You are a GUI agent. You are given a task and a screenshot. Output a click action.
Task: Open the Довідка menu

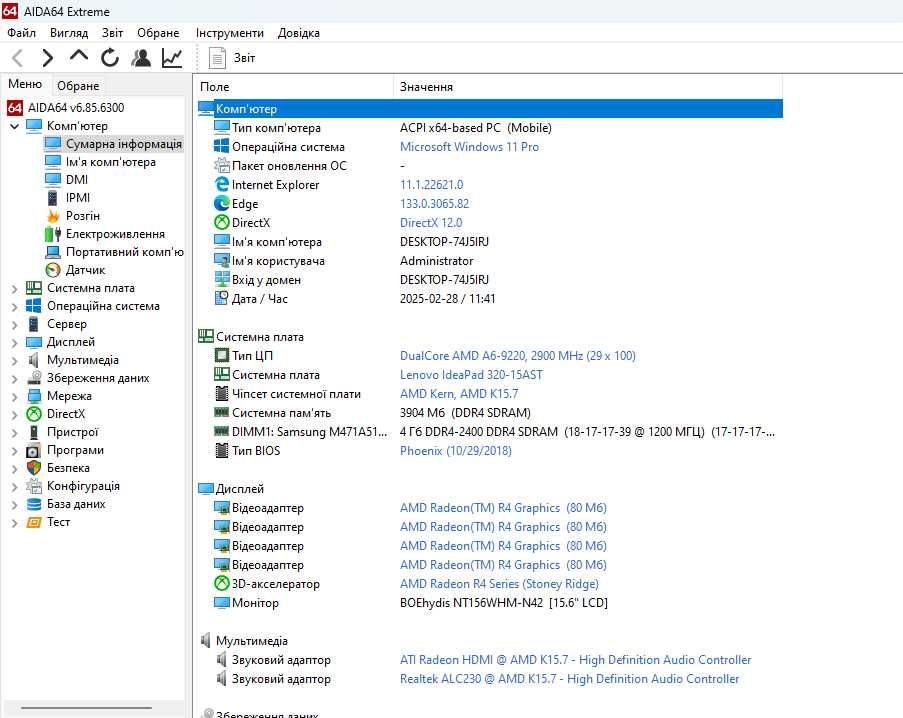click(298, 33)
